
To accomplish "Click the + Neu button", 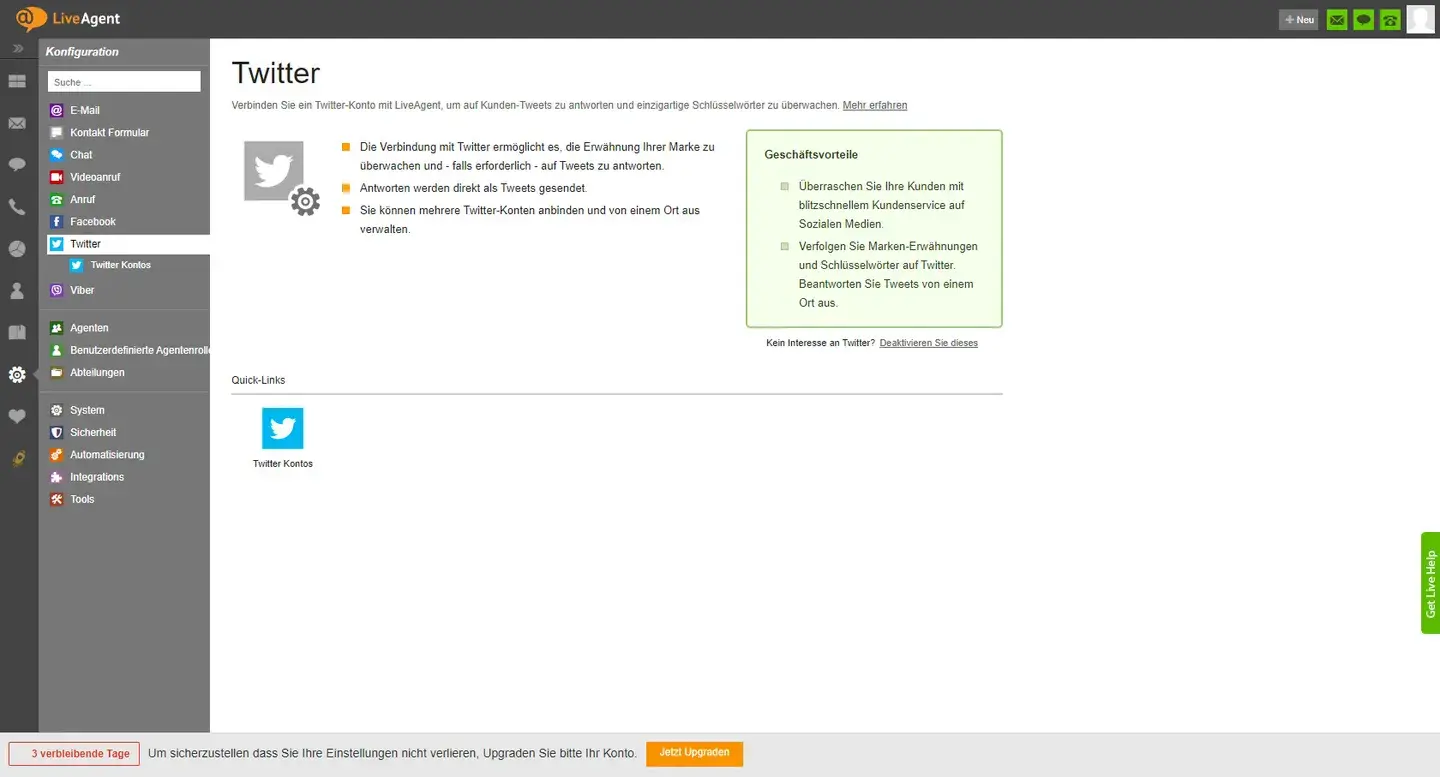I will click(x=1299, y=19).
